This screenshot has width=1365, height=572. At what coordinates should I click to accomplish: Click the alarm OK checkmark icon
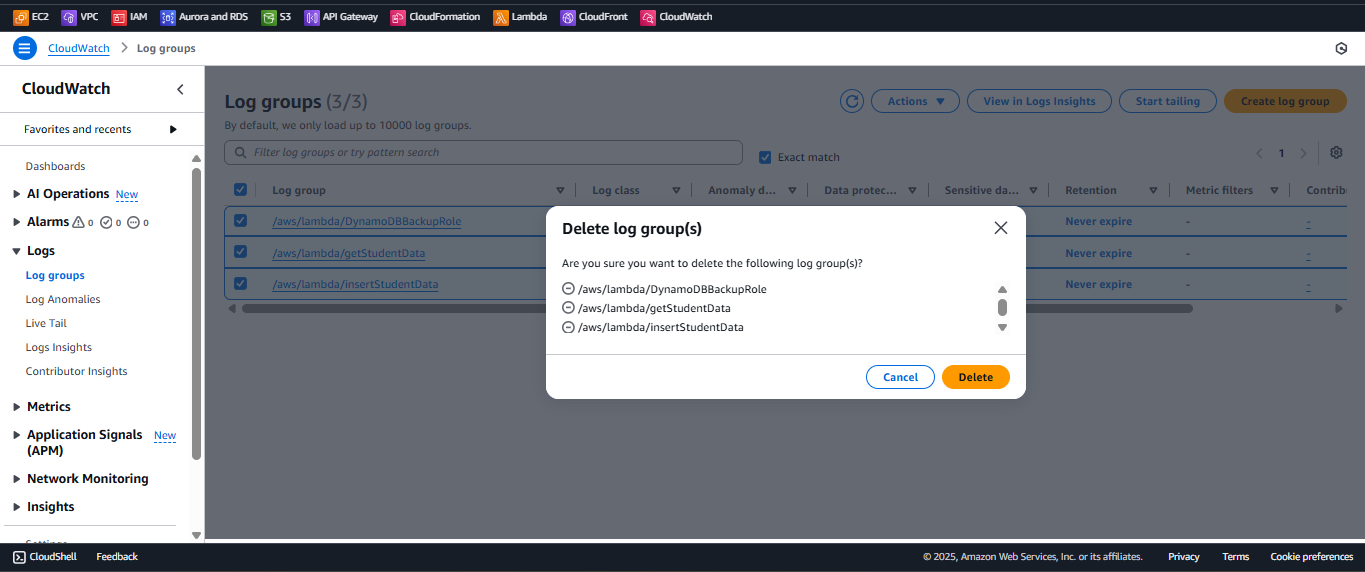click(x=106, y=222)
